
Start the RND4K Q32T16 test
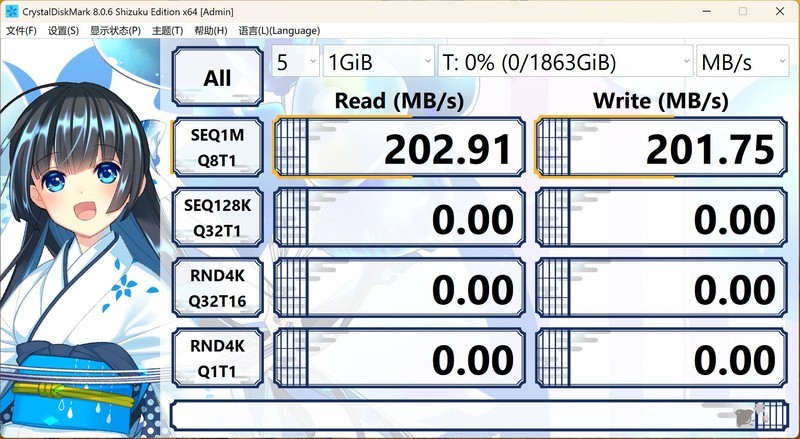[x=217, y=287]
